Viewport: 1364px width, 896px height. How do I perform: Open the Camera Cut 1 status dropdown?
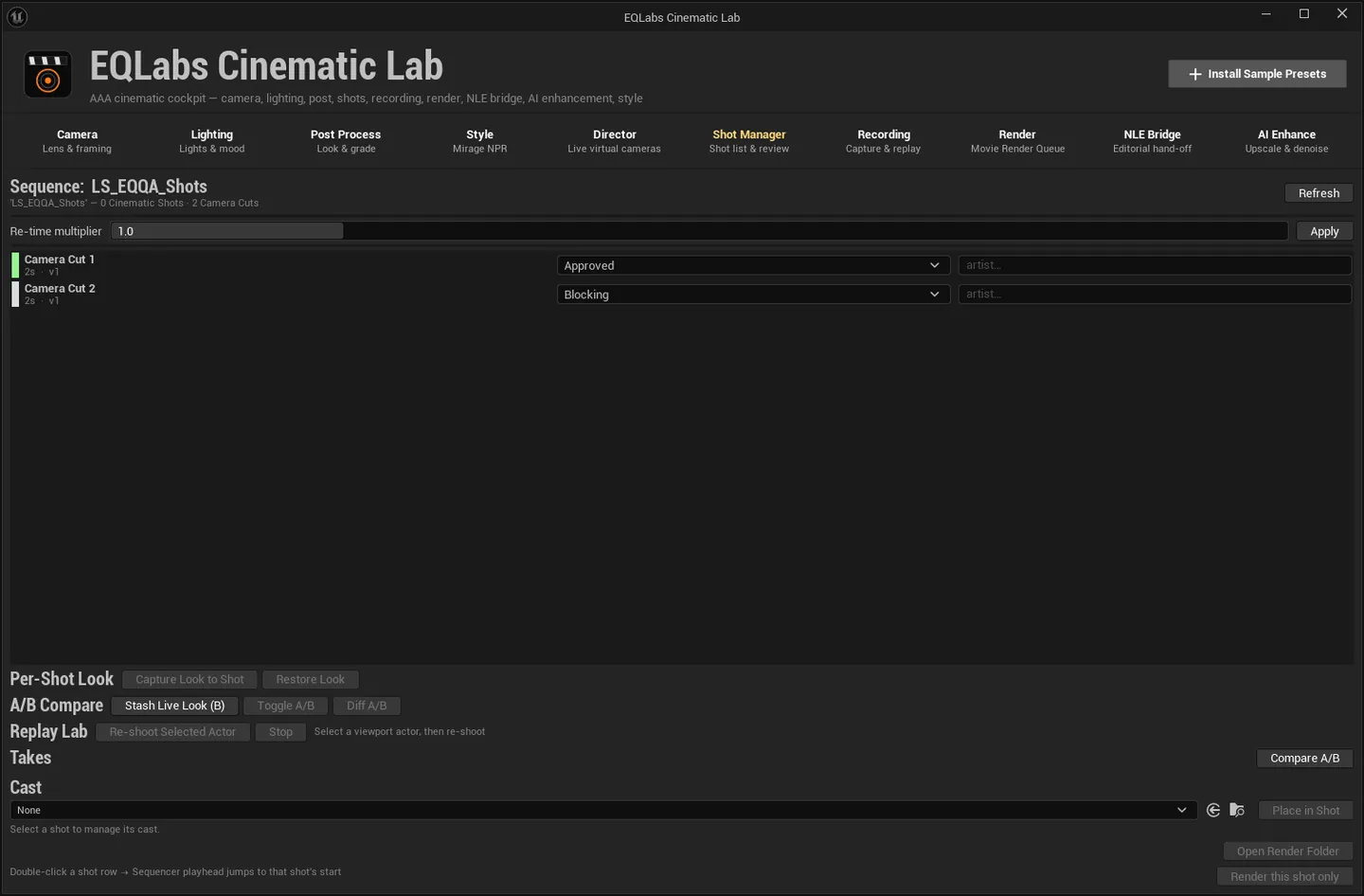pyautogui.click(x=753, y=265)
